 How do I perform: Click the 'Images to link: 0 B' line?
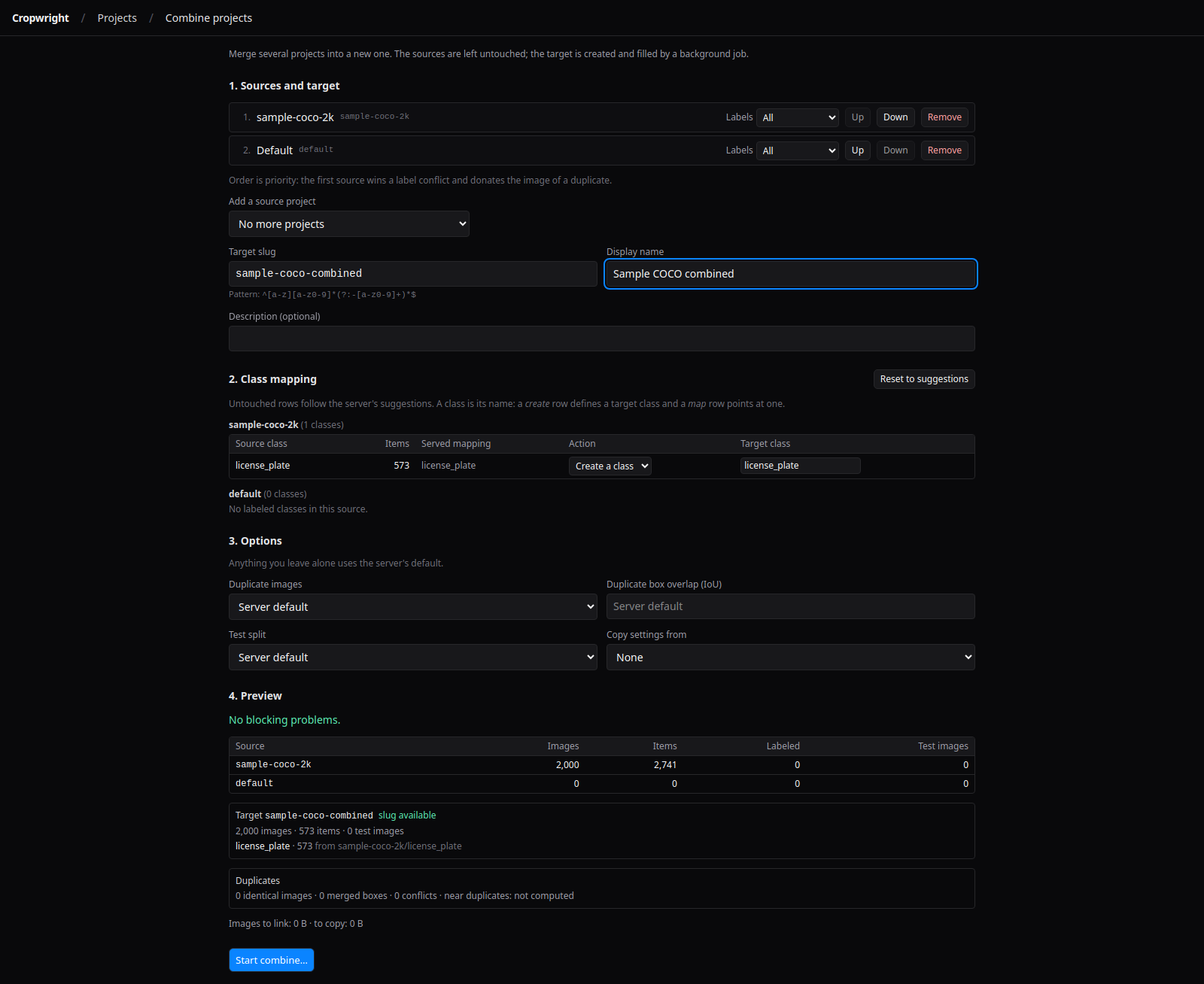click(x=296, y=924)
